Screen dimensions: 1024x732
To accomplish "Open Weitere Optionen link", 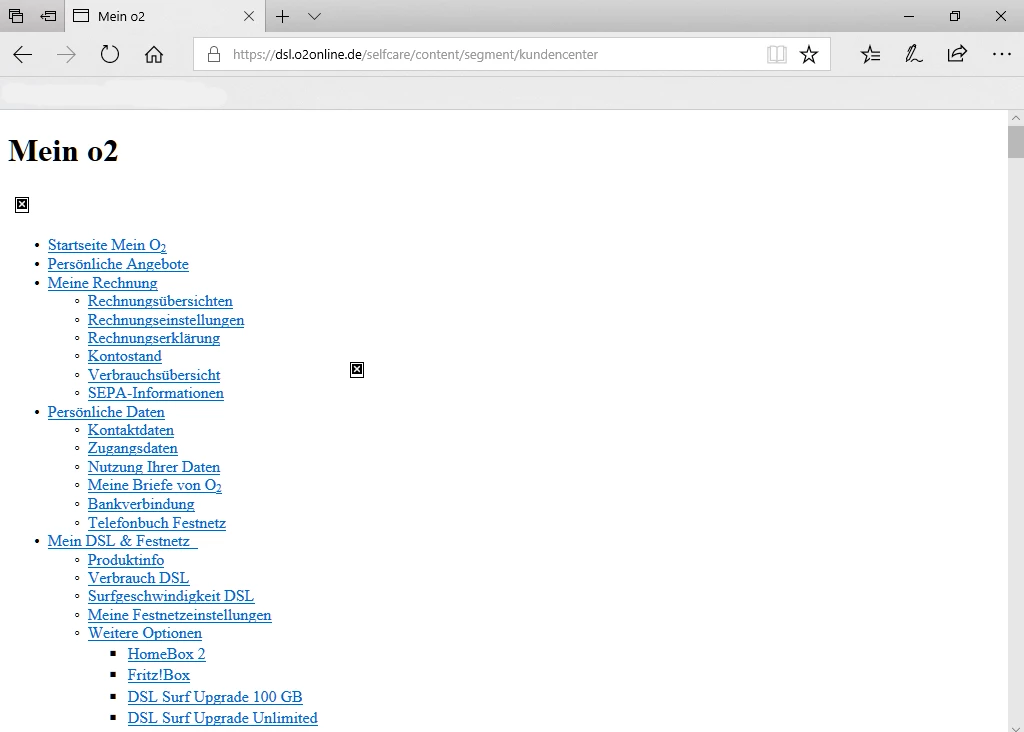I will tap(144, 633).
